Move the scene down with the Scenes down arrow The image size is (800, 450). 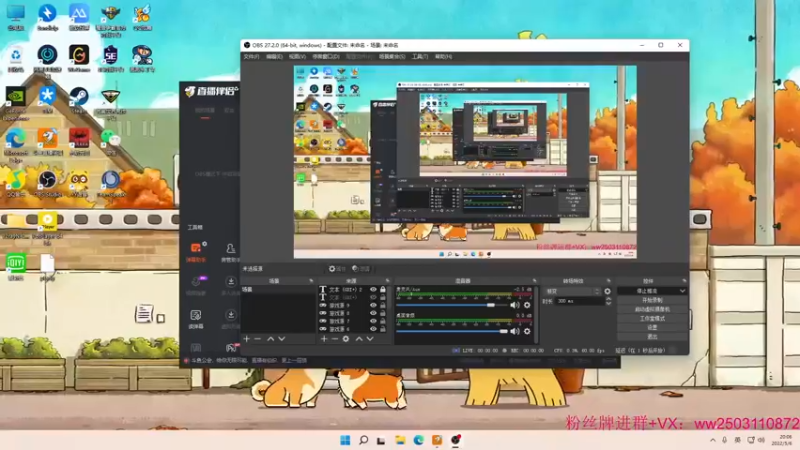[282, 339]
